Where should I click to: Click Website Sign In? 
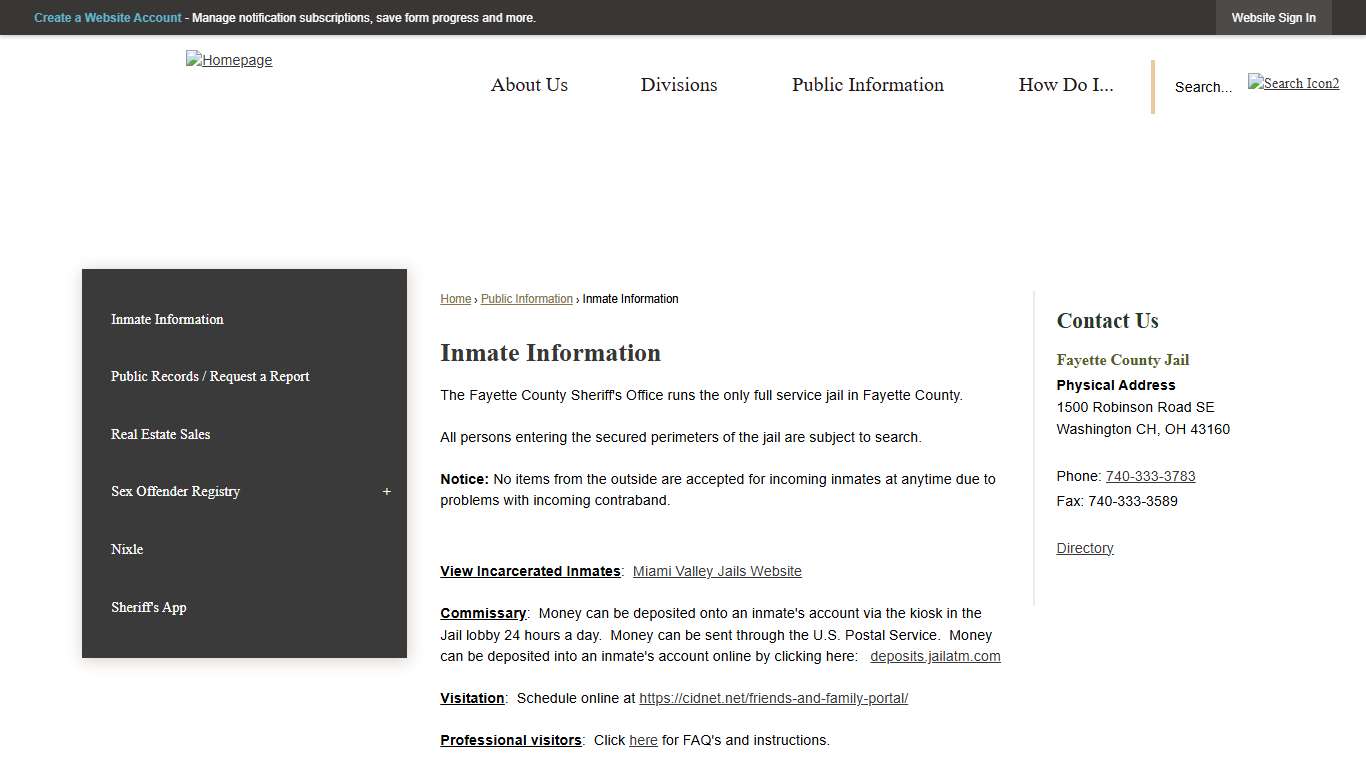pyautogui.click(x=1273, y=17)
